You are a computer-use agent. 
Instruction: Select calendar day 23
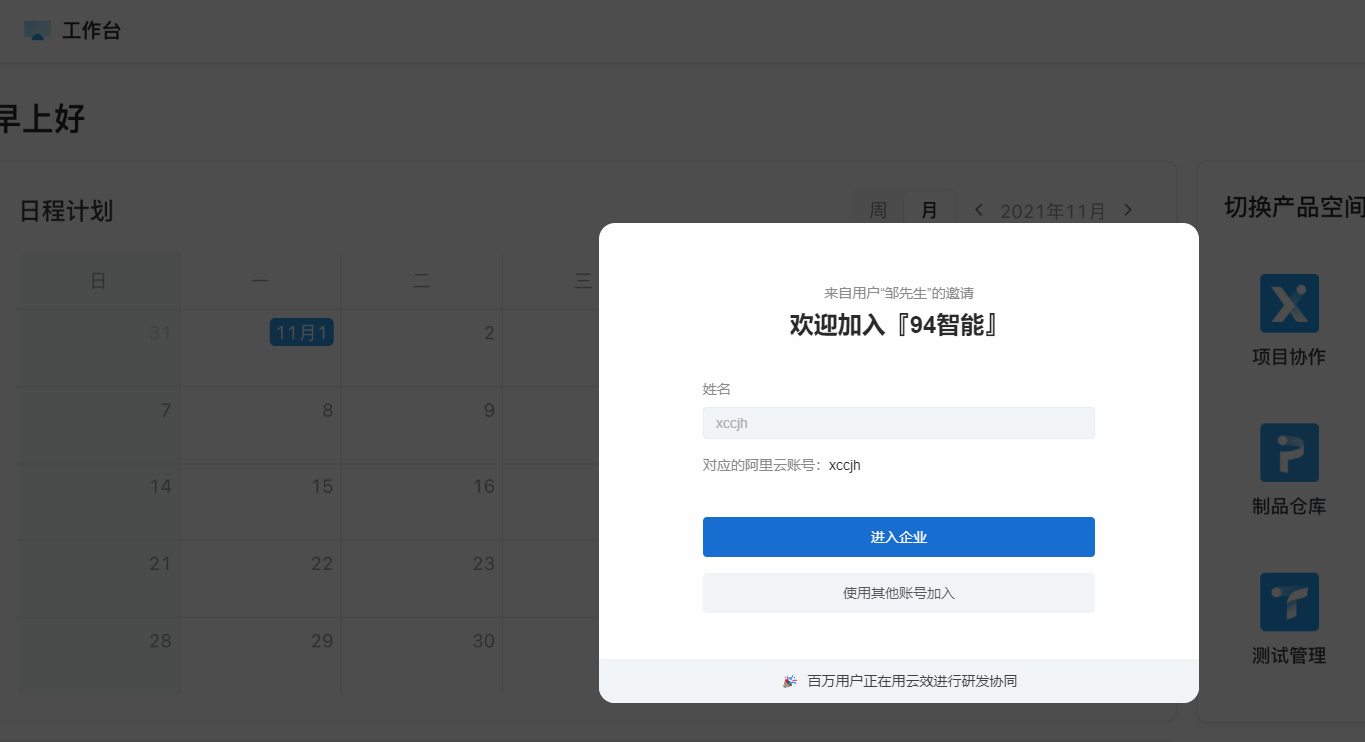tap(484, 564)
